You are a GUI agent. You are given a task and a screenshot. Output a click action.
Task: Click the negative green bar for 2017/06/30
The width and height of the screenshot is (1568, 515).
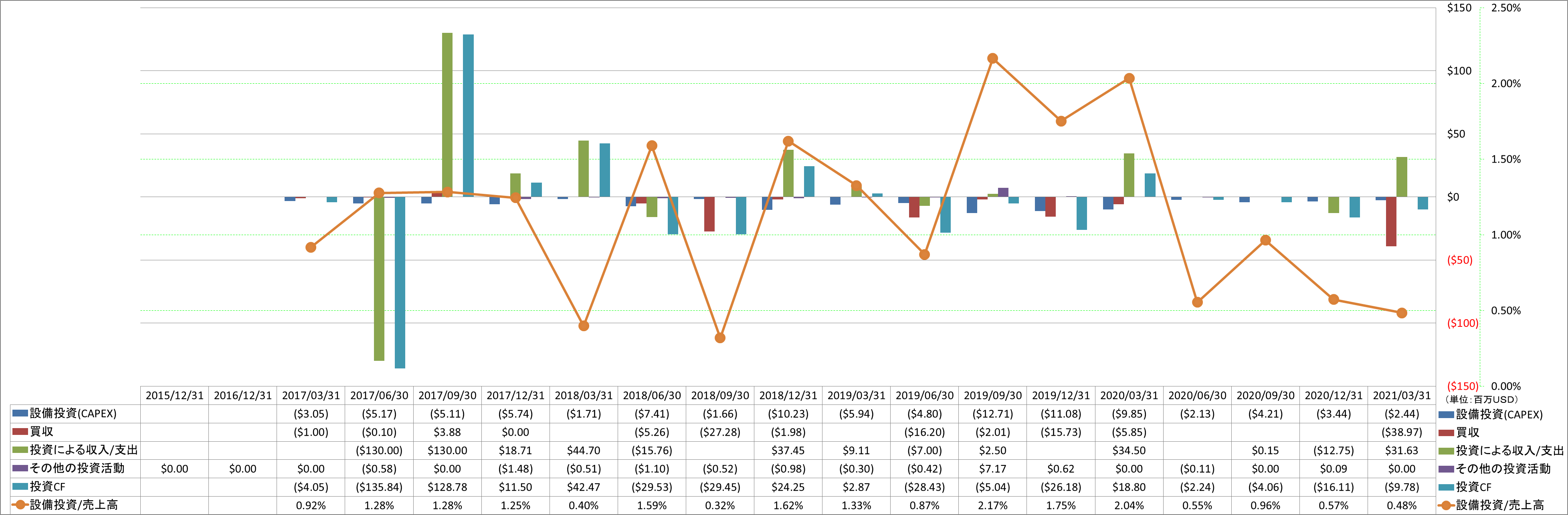[379, 278]
